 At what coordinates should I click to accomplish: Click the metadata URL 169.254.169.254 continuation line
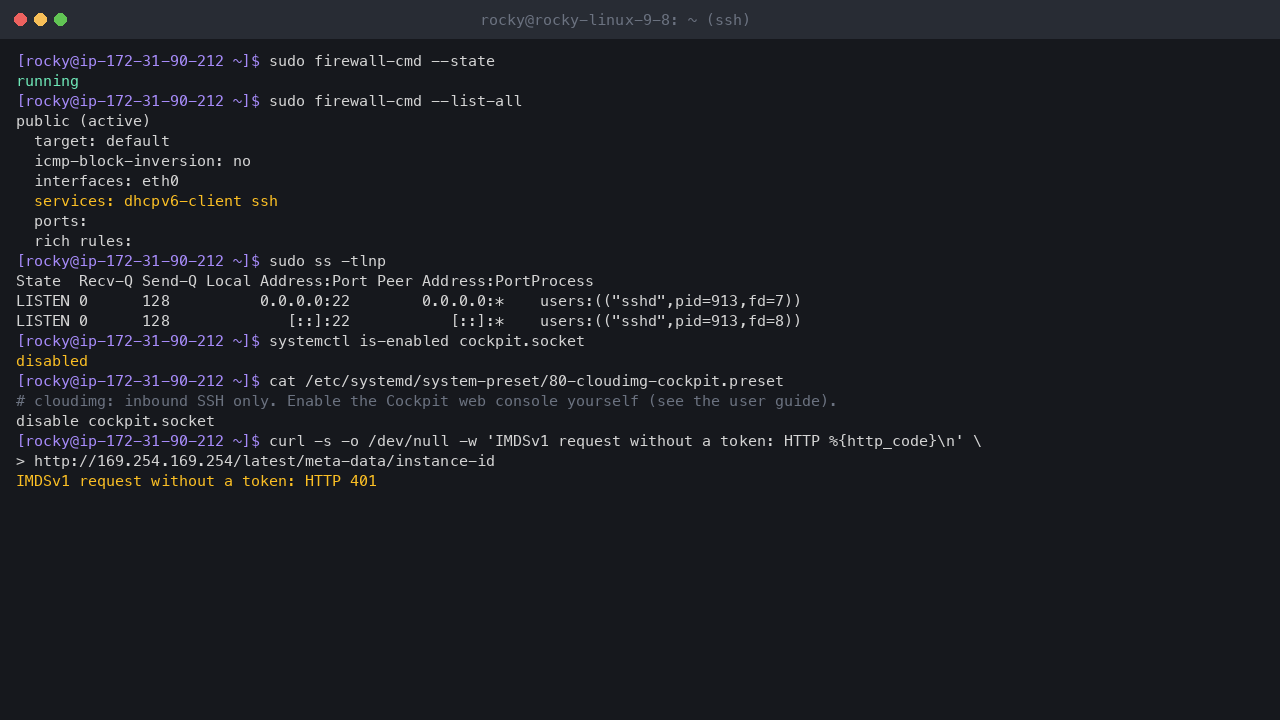[x=264, y=461]
